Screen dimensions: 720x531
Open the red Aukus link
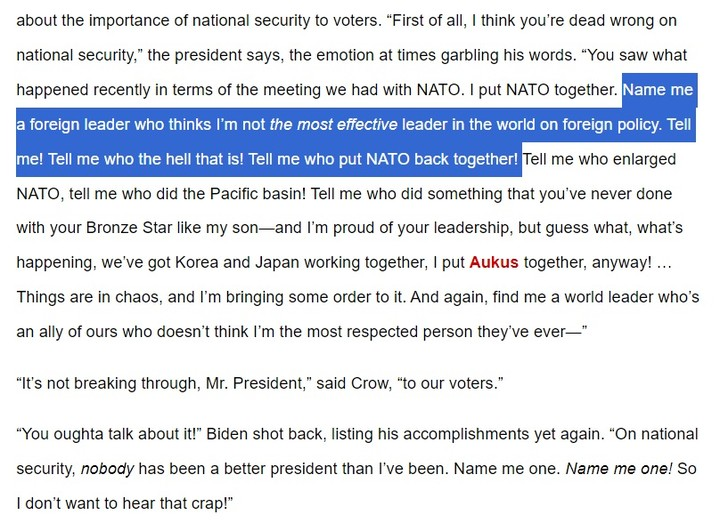(494, 262)
